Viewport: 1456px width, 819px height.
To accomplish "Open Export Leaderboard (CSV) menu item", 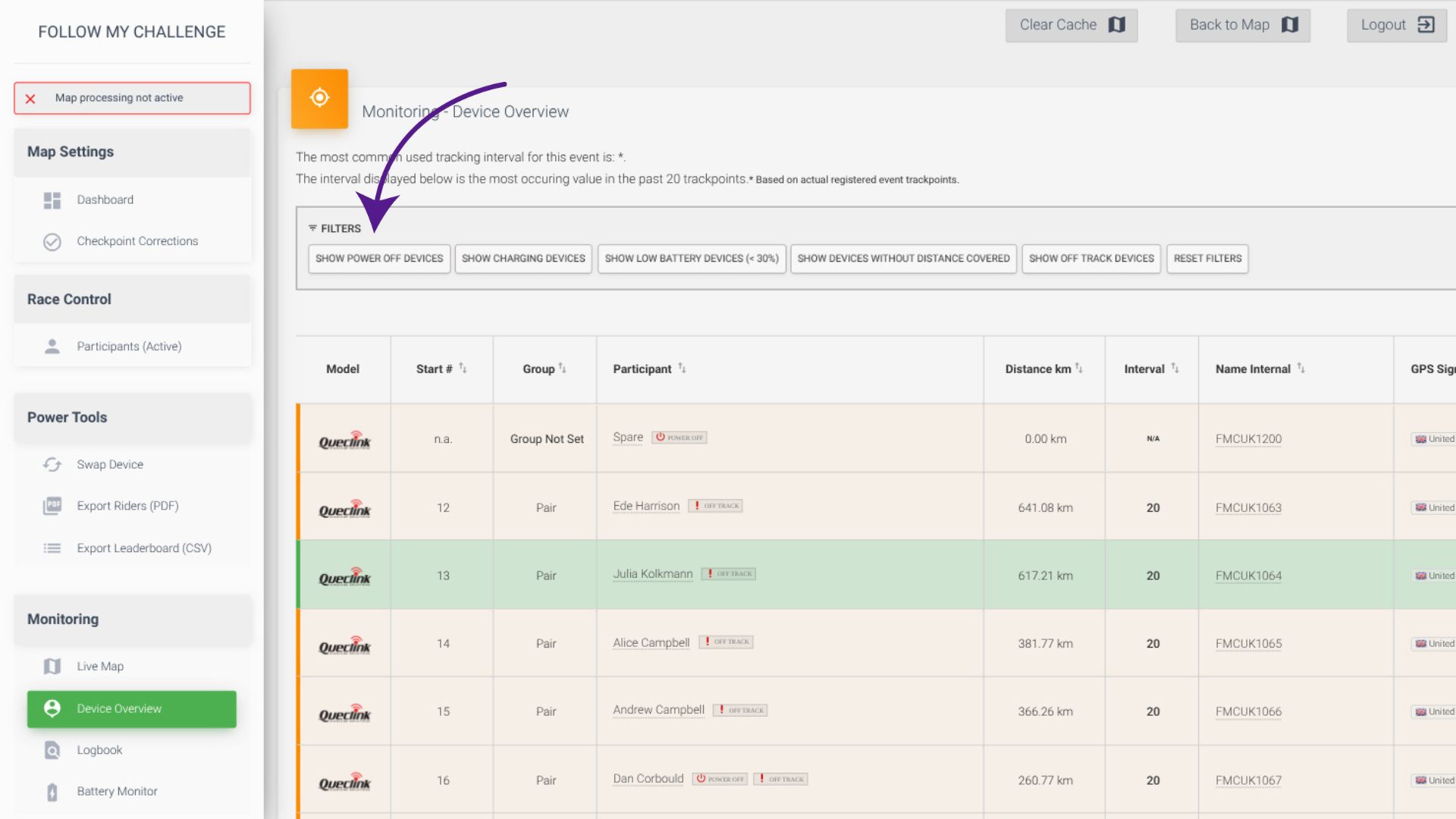I will tap(144, 548).
